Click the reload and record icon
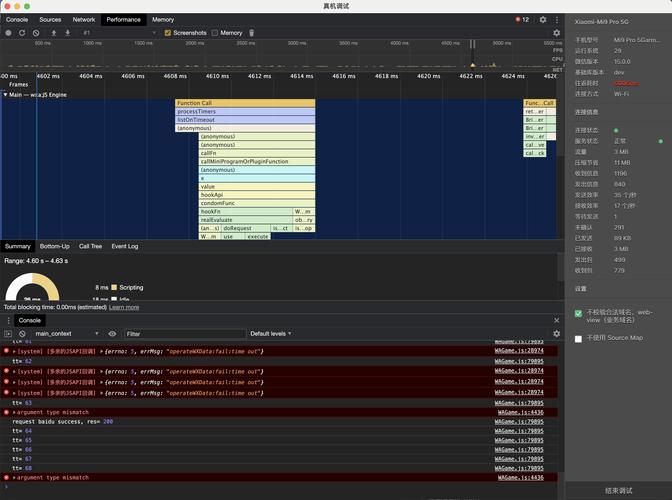The height and width of the screenshot is (500, 672). click(22, 33)
